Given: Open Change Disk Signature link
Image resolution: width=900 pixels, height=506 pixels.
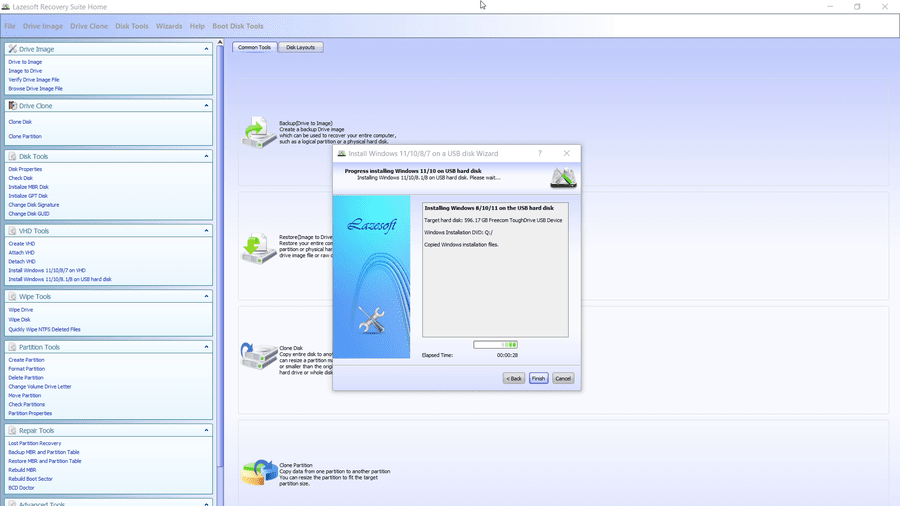Looking at the screenshot, I should point(34,205).
